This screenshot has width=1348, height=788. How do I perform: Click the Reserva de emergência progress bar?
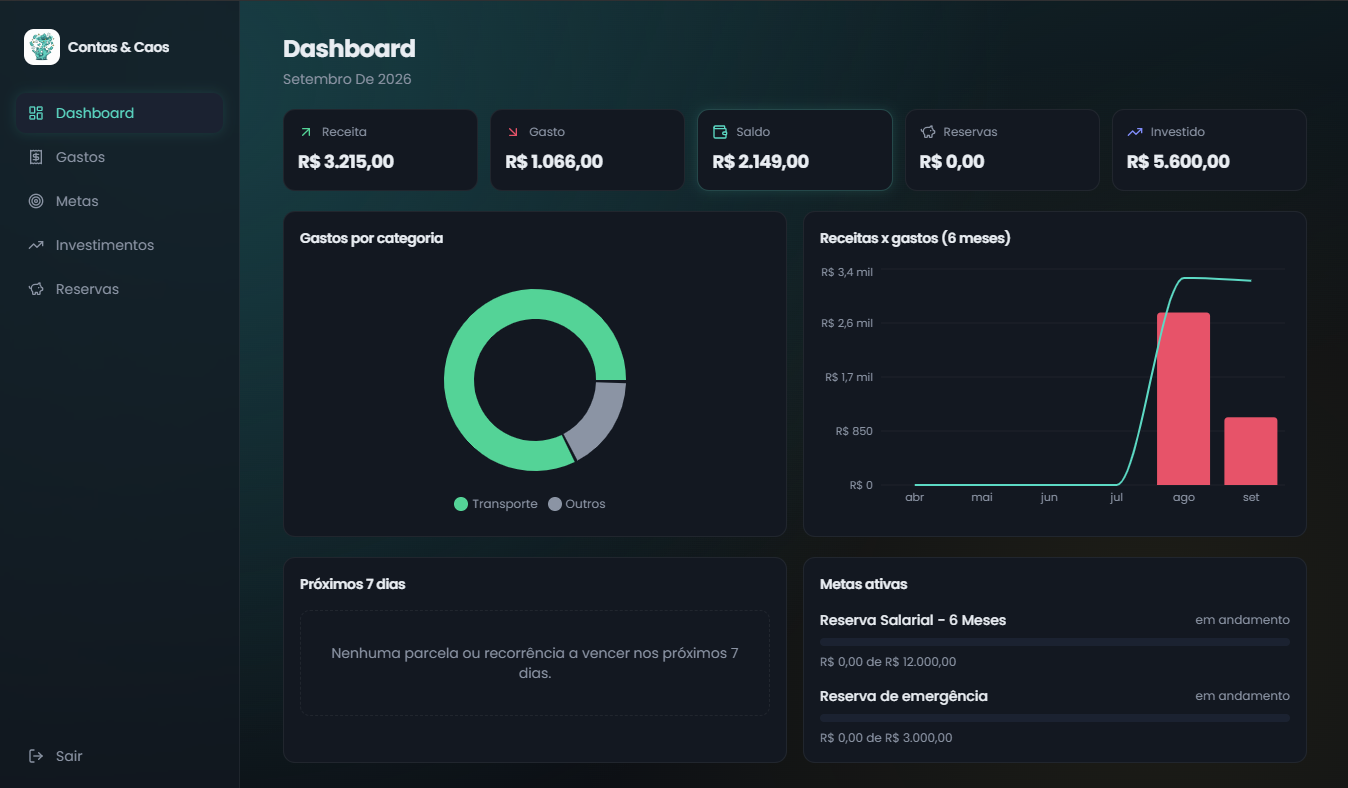tap(1055, 718)
